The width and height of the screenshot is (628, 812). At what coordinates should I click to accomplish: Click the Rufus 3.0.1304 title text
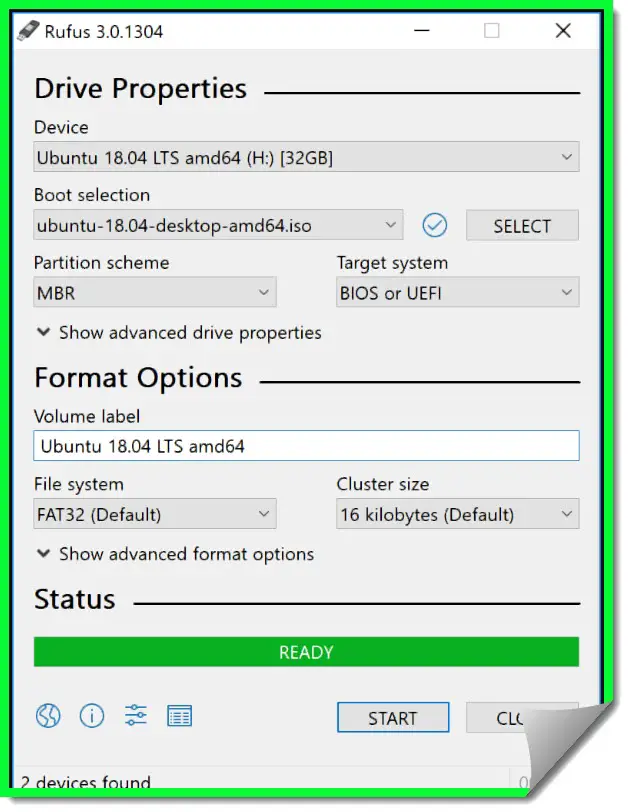coord(104,32)
